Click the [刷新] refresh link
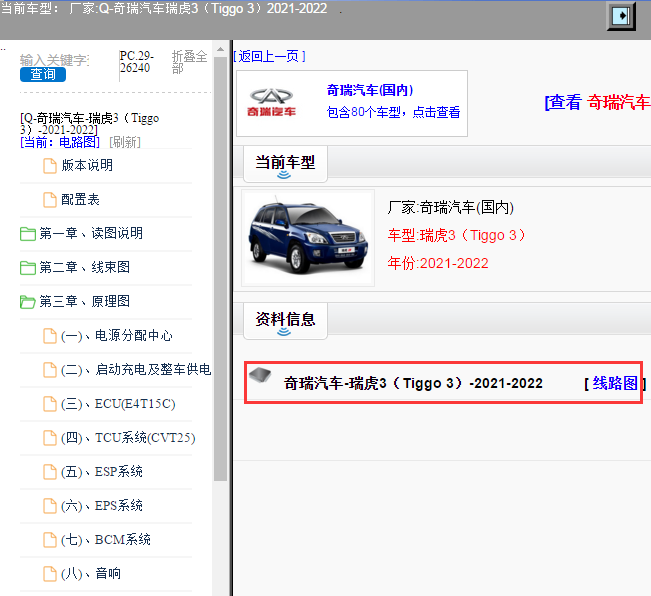The image size is (651, 596). click(x=125, y=142)
